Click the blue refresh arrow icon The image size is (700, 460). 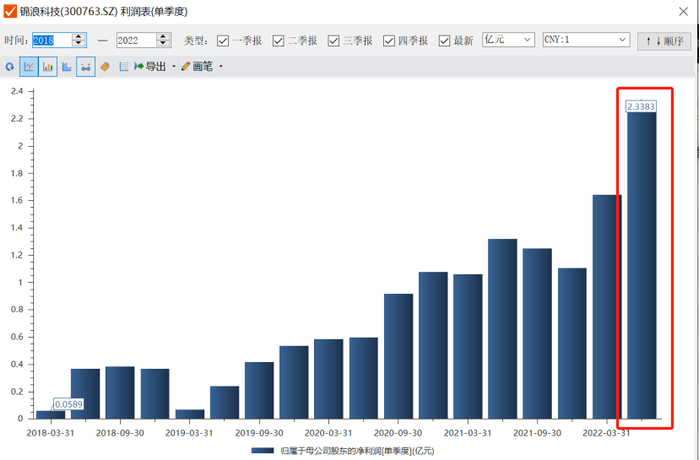pos(9,67)
